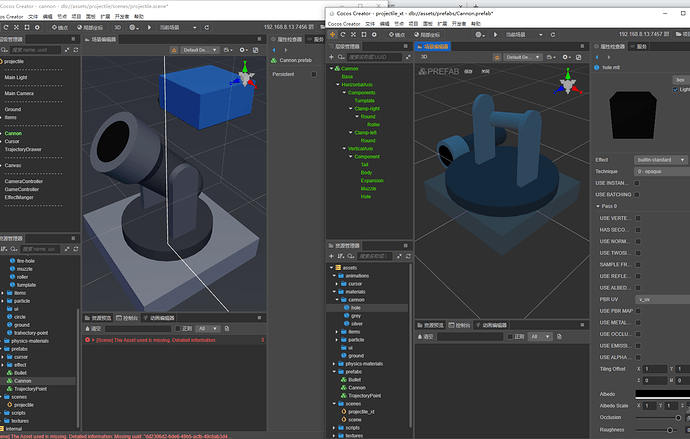Image resolution: width=690 pixels, height=439 pixels.
Task: Click the orange light toggle icon in right scene editor
Action: tap(497, 57)
